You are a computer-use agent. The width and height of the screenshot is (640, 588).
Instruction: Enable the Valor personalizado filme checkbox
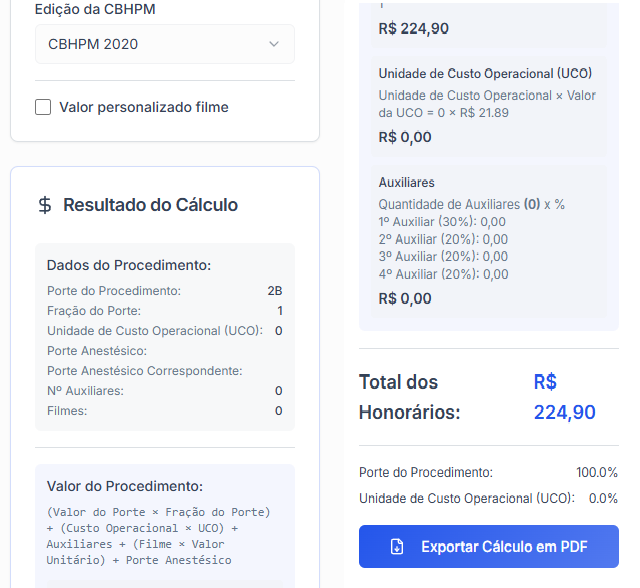point(43,107)
